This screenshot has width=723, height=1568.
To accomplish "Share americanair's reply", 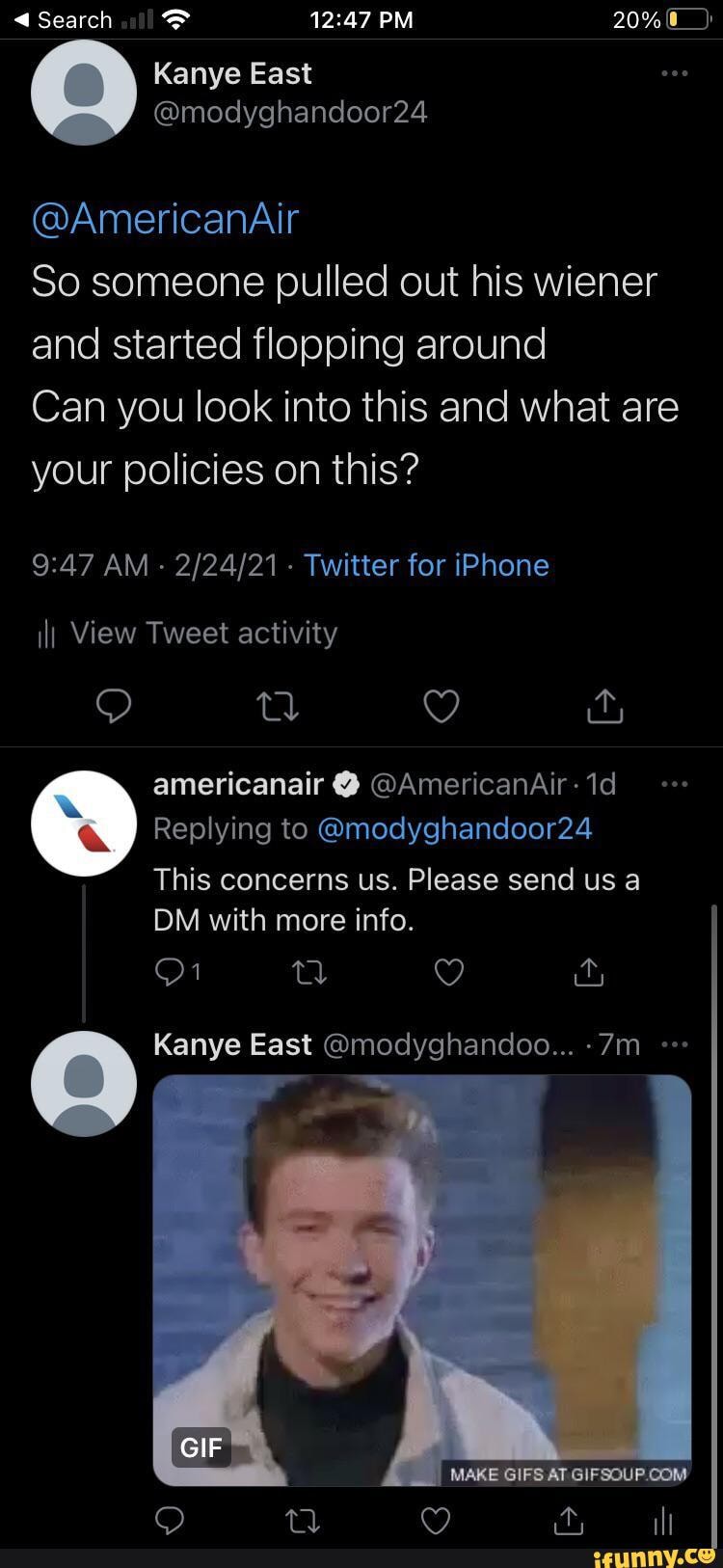I will [588, 973].
